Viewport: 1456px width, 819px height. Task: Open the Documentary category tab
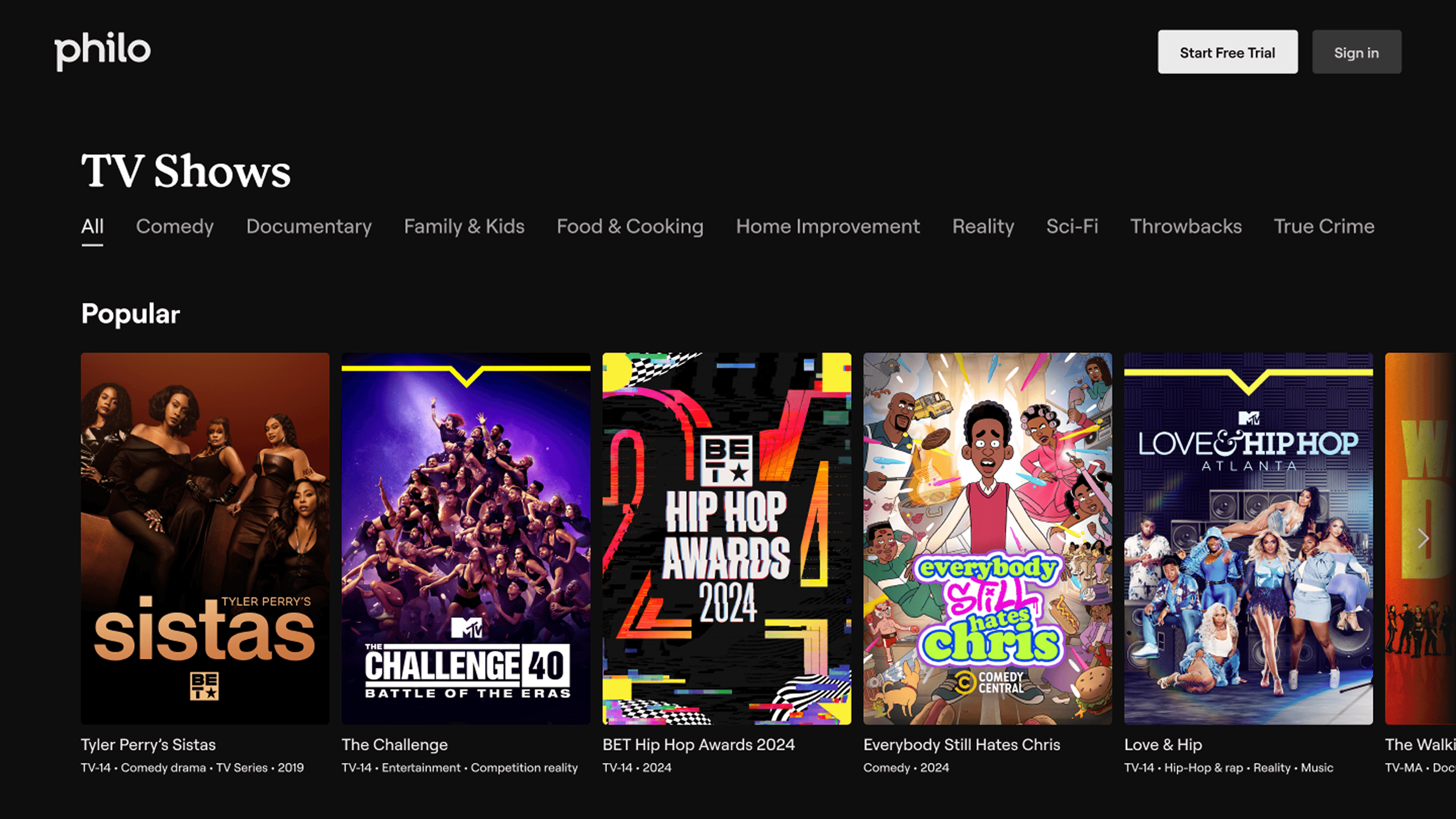(309, 227)
